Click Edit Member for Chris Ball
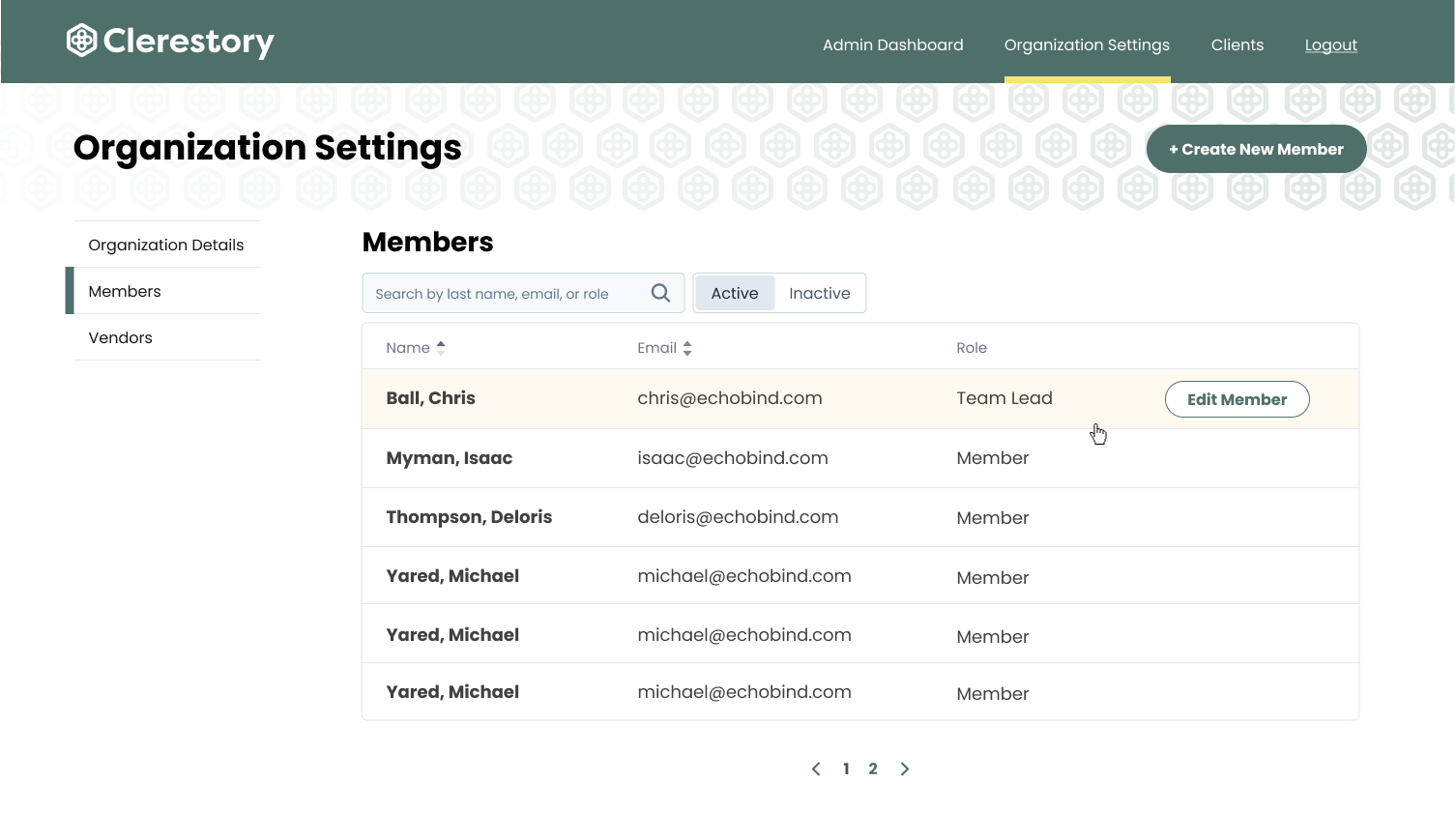 coord(1237,399)
